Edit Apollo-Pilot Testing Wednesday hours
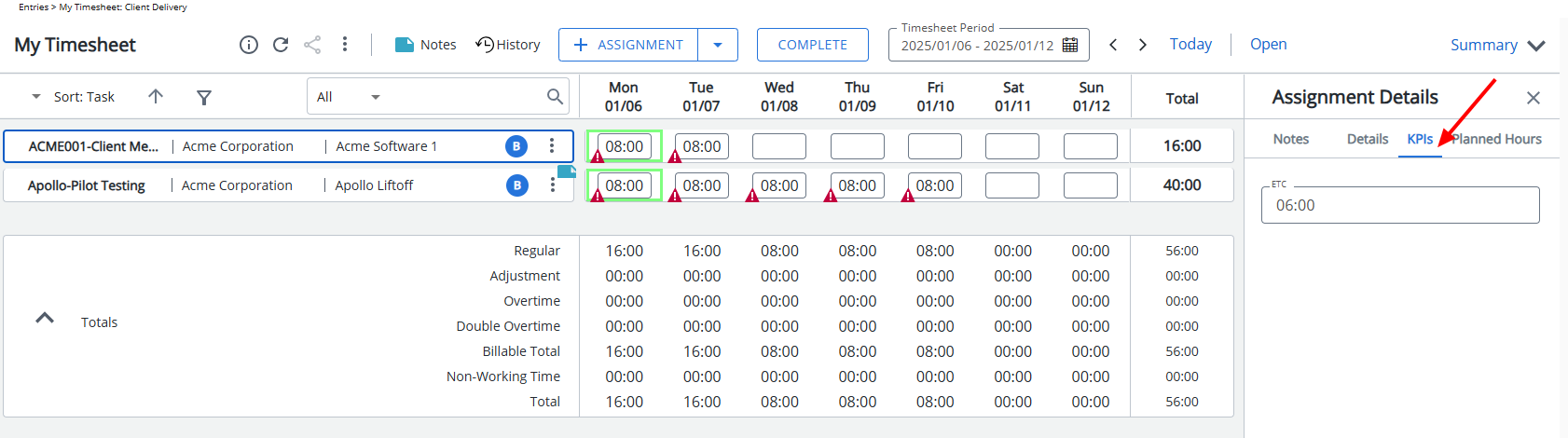This screenshot has height=438, width=1568. (779, 185)
